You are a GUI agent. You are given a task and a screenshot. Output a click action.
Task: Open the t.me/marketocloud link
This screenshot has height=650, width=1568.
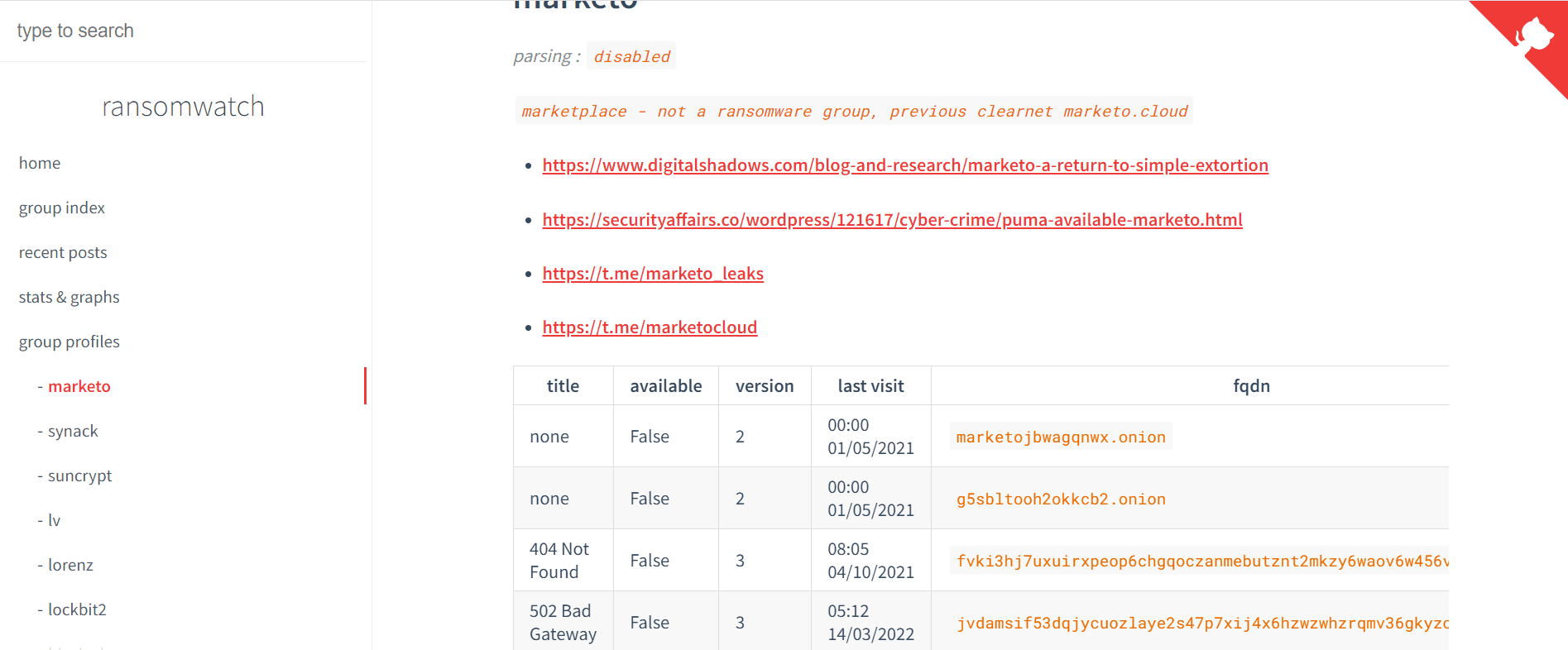click(x=650, y=327)
